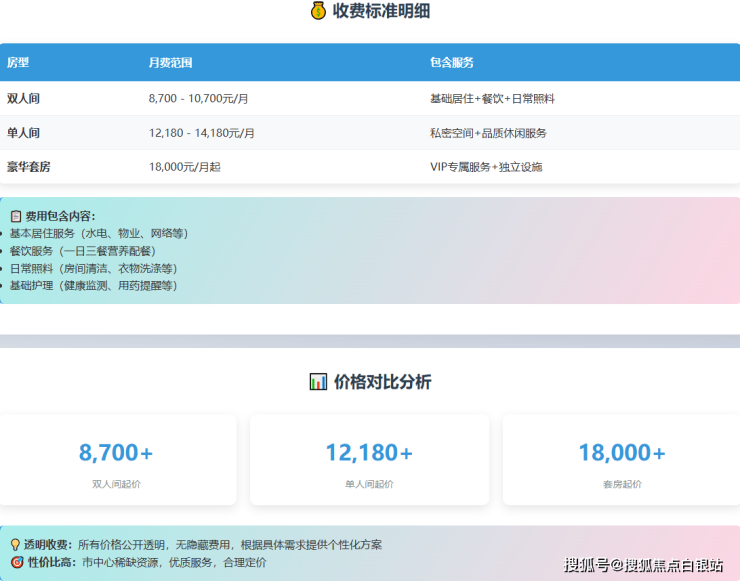Click the 豪华套房 row label
740x581 pixels.
pos(28,167)
